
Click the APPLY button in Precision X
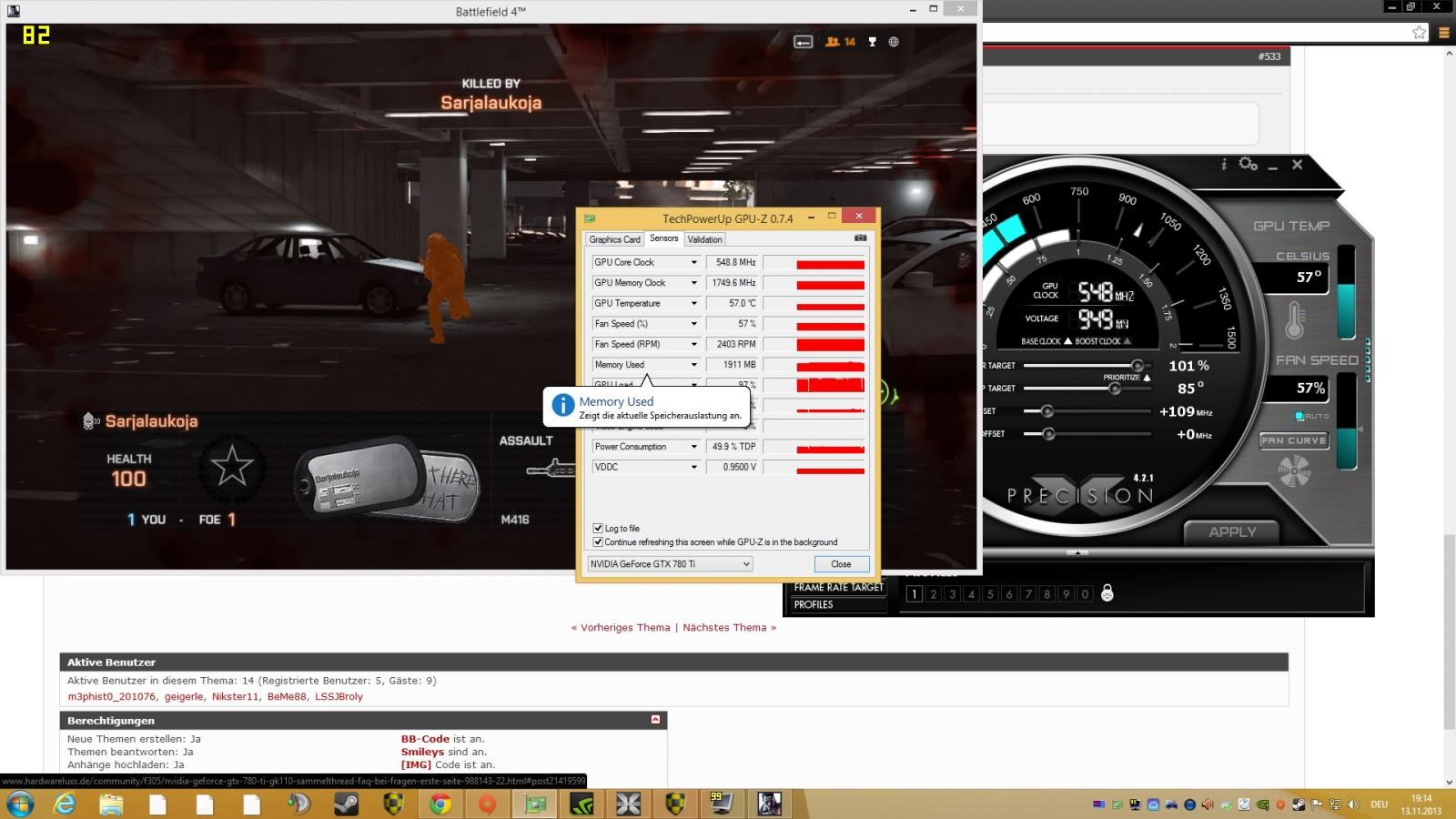pyautogui.click(x=1232, y=532)
